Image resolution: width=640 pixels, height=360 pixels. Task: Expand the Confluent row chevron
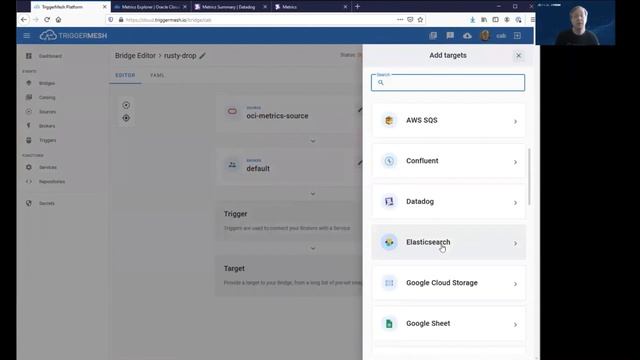(x=515, y=162)
